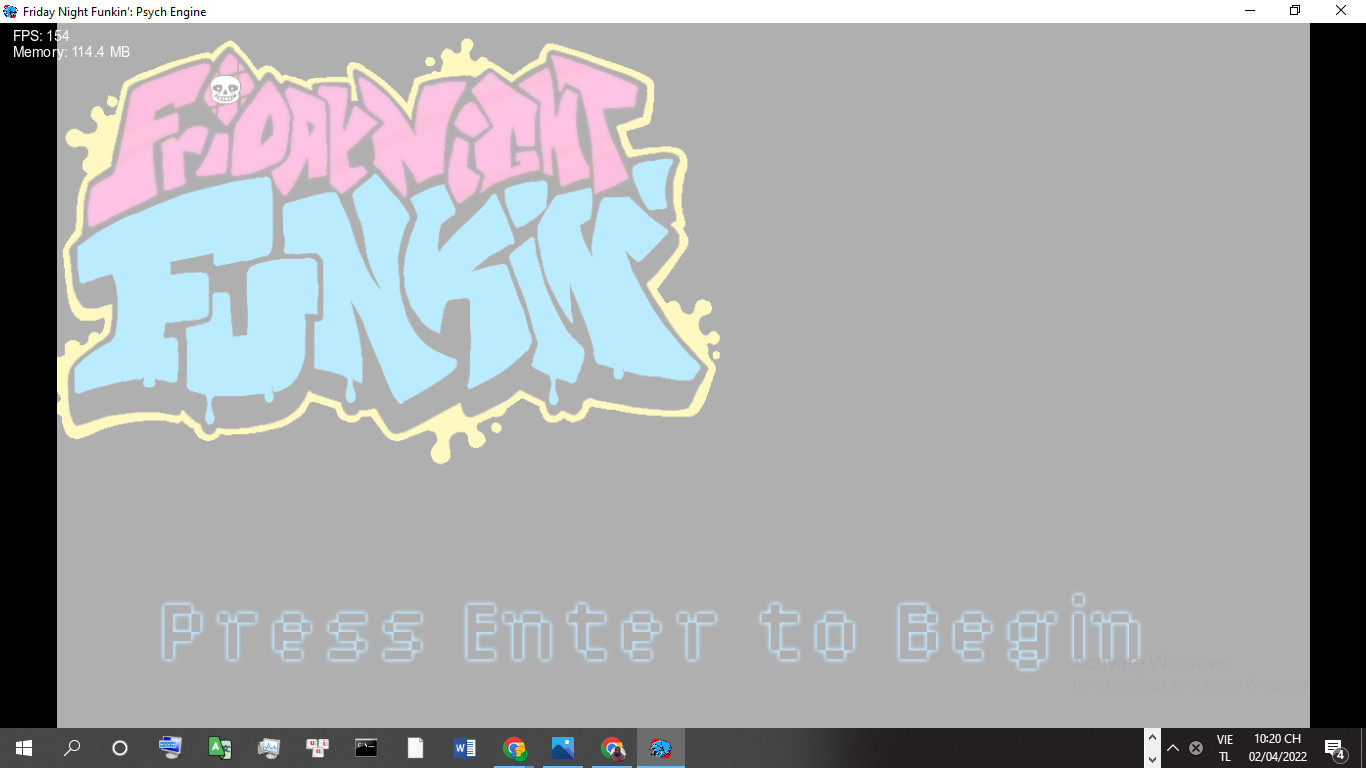
Task: Click the skull icon on the logo
Action: click(226, 91)
